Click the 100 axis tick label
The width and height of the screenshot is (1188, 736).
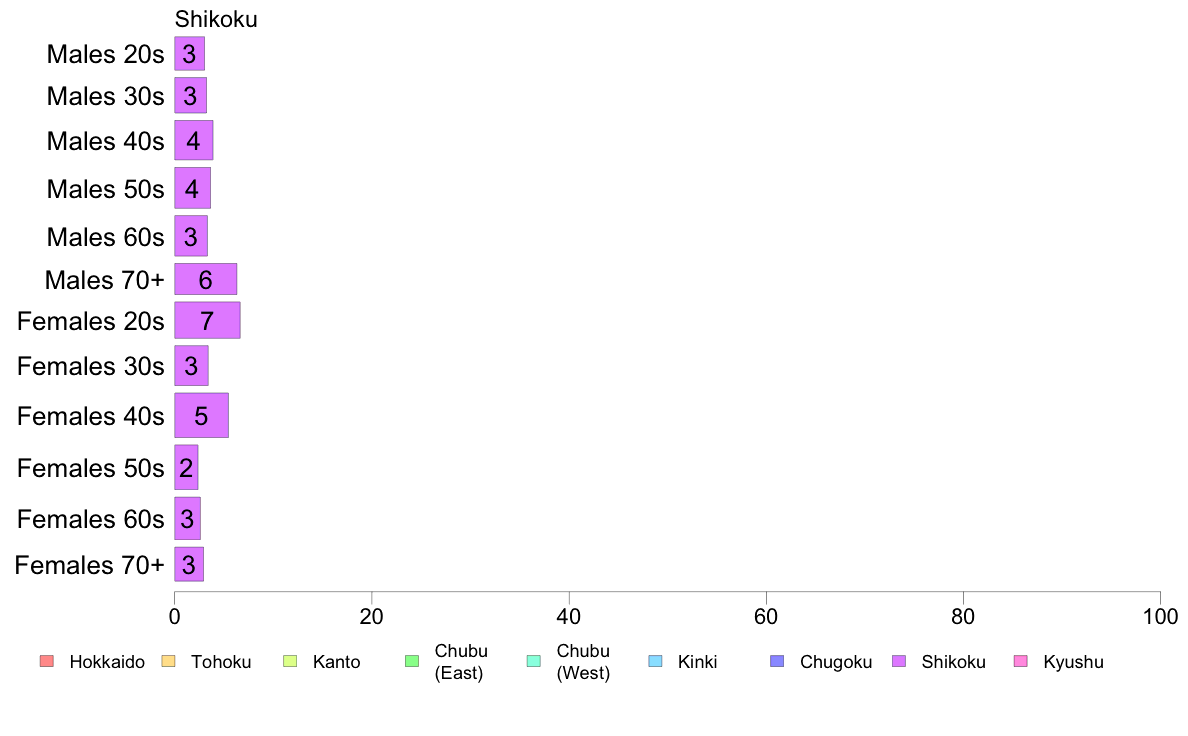pos(1160,616)
